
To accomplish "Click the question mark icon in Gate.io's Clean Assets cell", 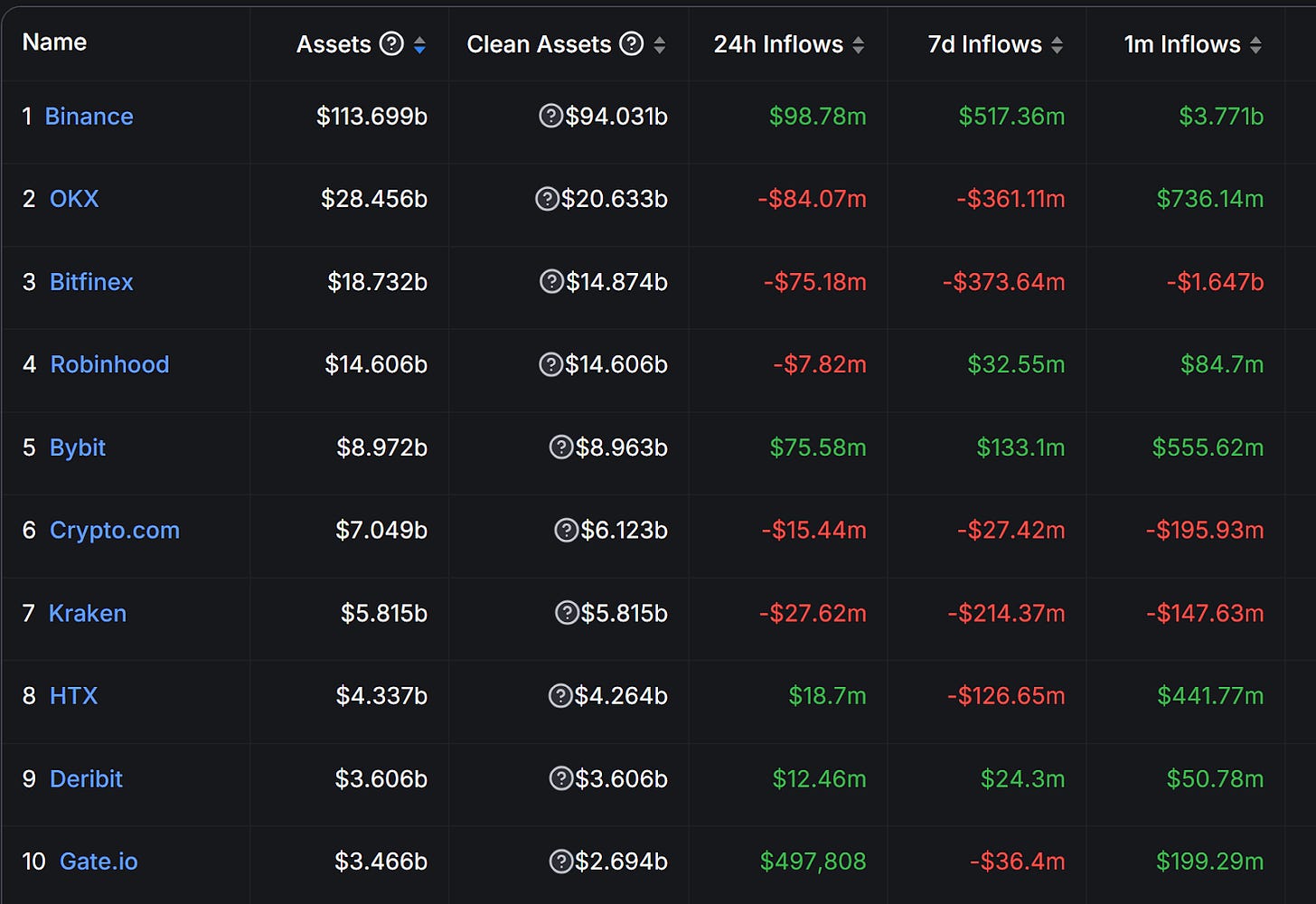I will point(561,862).
